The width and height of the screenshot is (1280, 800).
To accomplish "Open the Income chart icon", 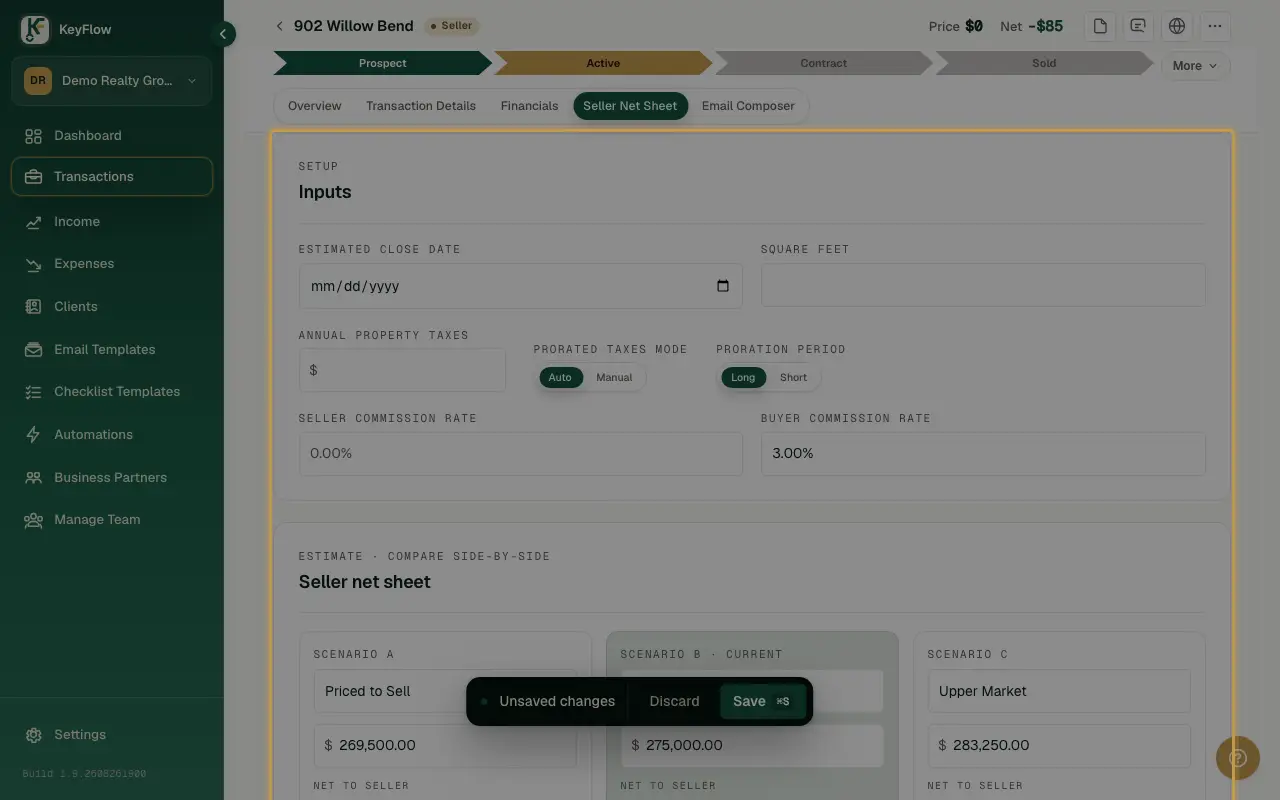I will pos(33,222).
